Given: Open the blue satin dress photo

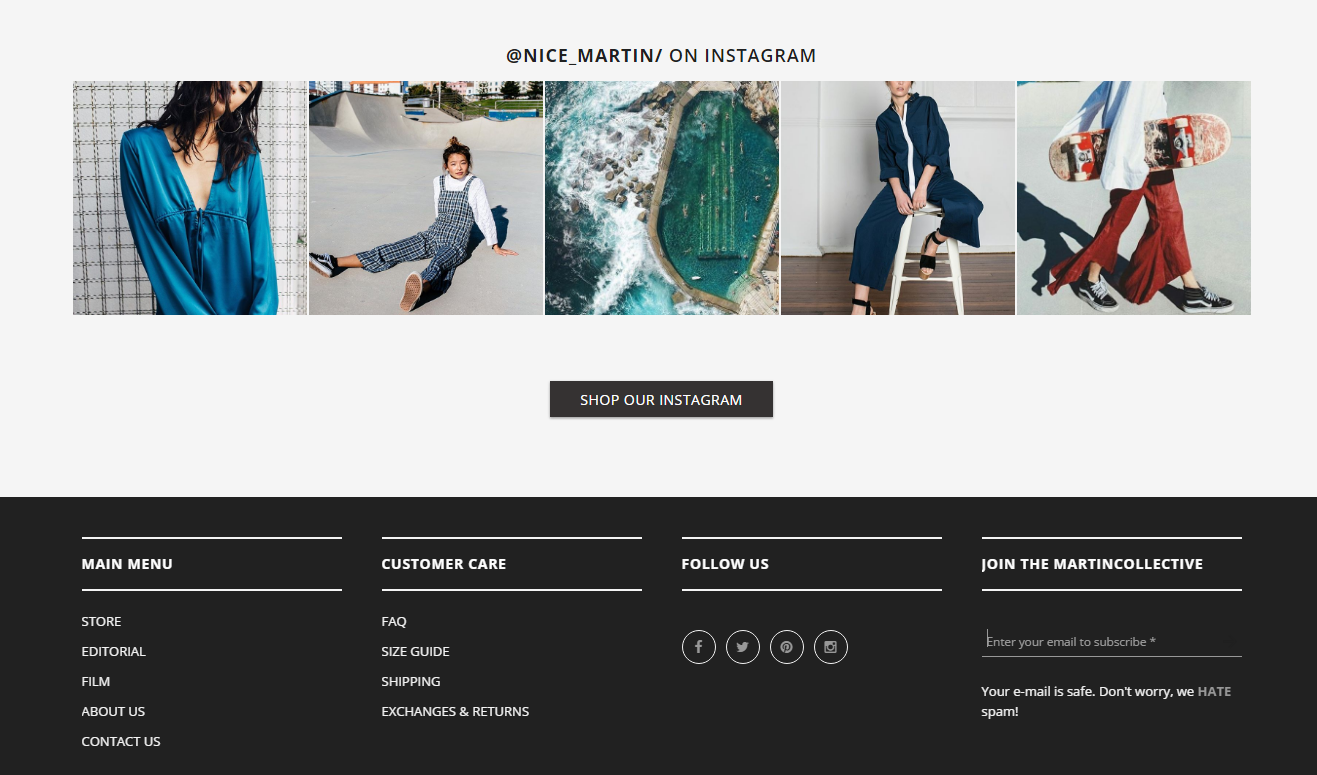Looking at the screenshot, I should click(190, 198).
